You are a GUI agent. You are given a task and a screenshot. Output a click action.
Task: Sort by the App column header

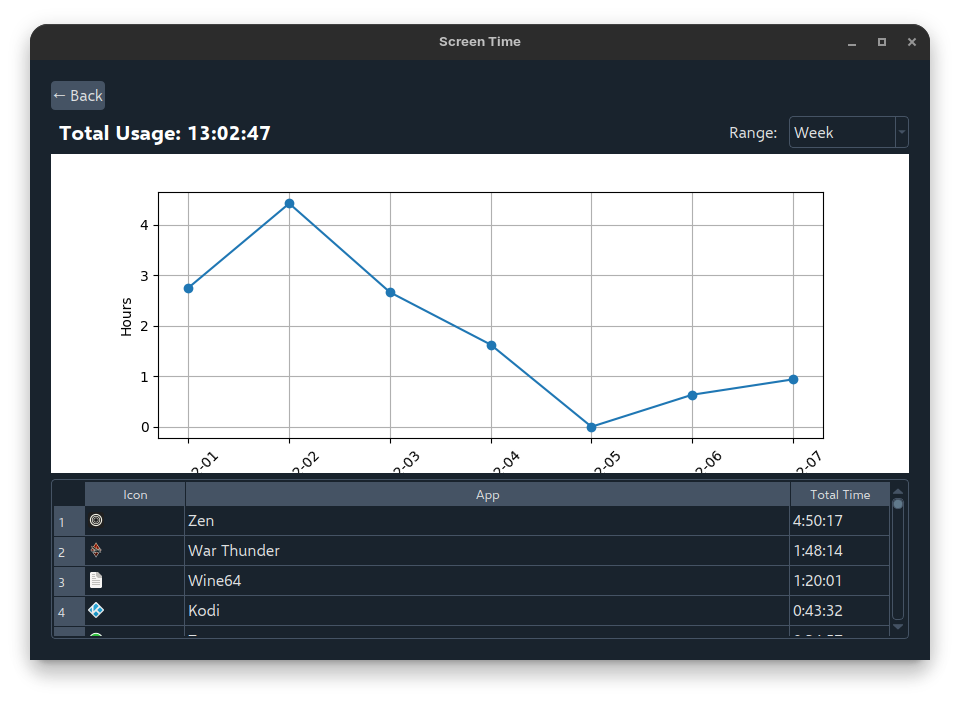(x=487, y=495)
